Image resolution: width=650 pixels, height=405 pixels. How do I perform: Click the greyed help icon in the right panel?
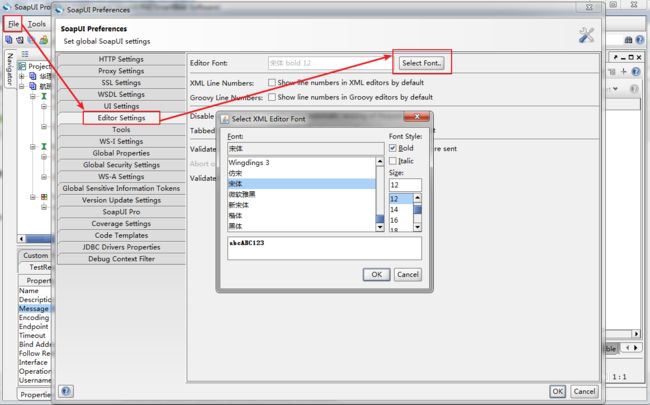tap(634, 89)
